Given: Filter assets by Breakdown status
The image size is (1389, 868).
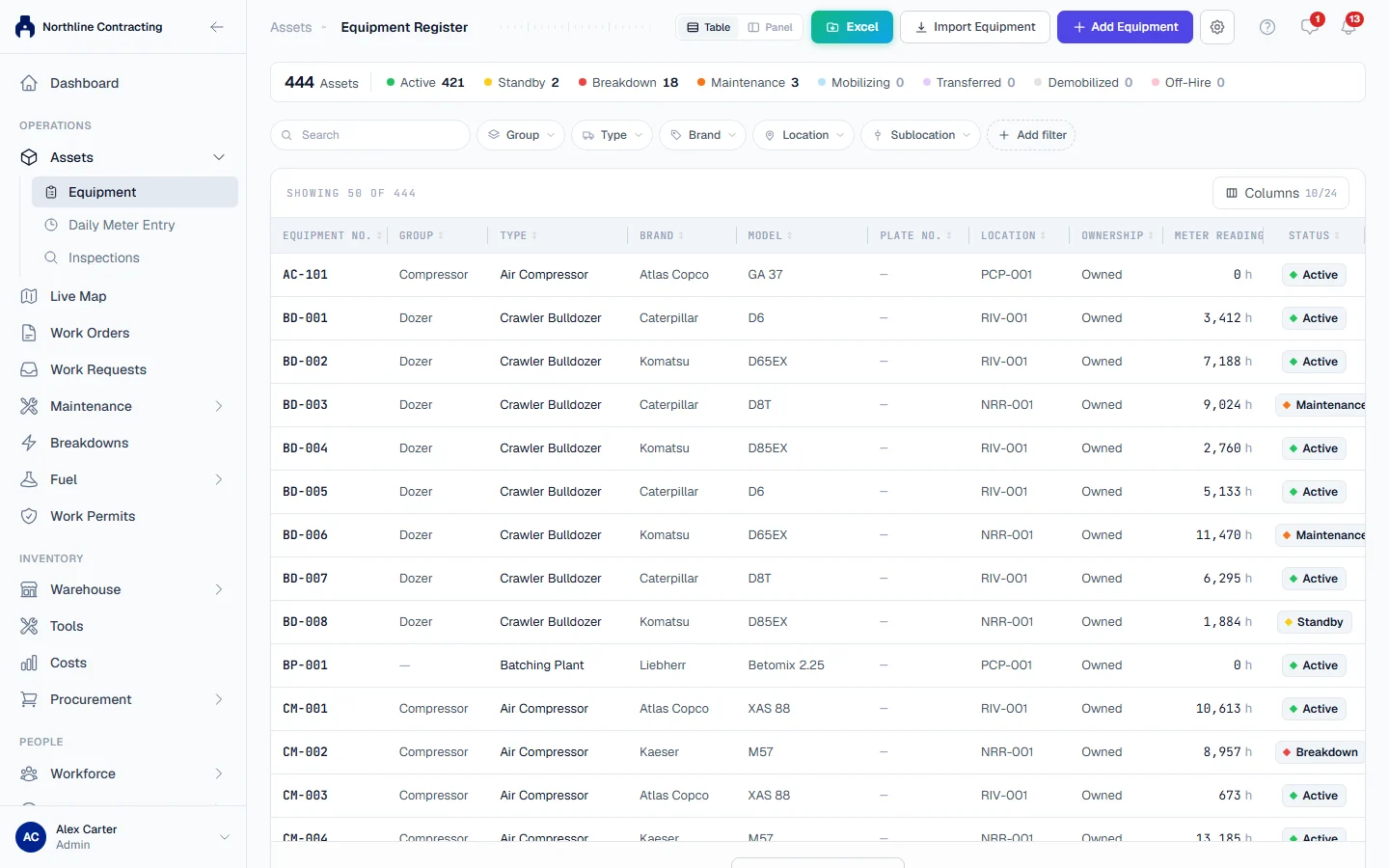Looking at the screenshot, I should [x=629, y=83].
